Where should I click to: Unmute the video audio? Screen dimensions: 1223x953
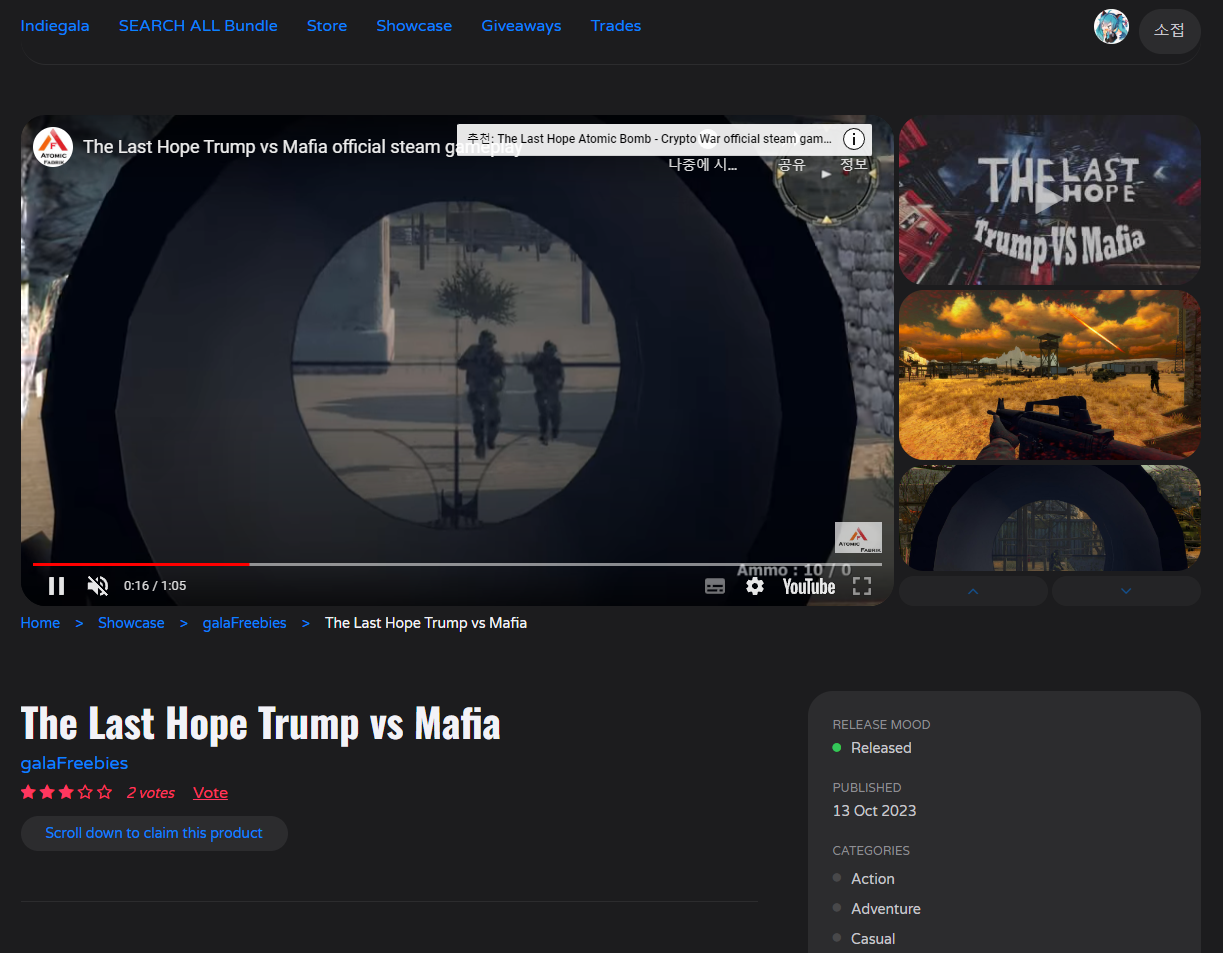(98, 586)
